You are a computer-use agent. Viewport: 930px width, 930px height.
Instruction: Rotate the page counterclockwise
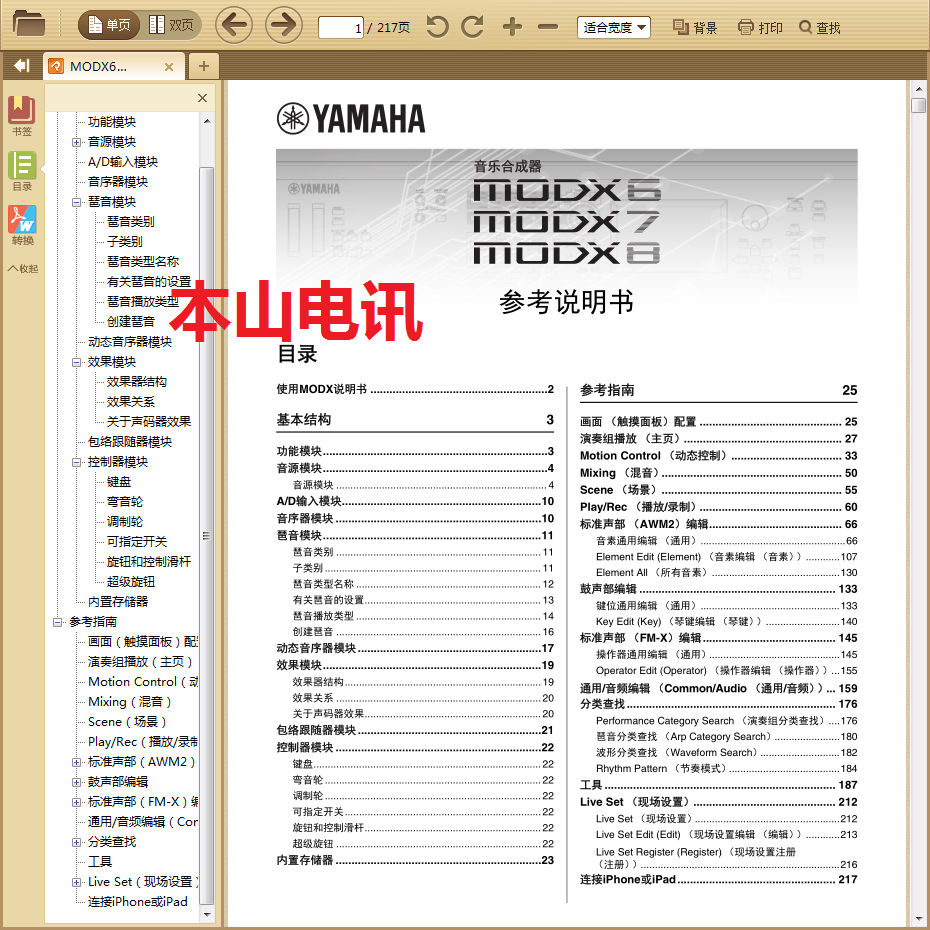point(437,27)
